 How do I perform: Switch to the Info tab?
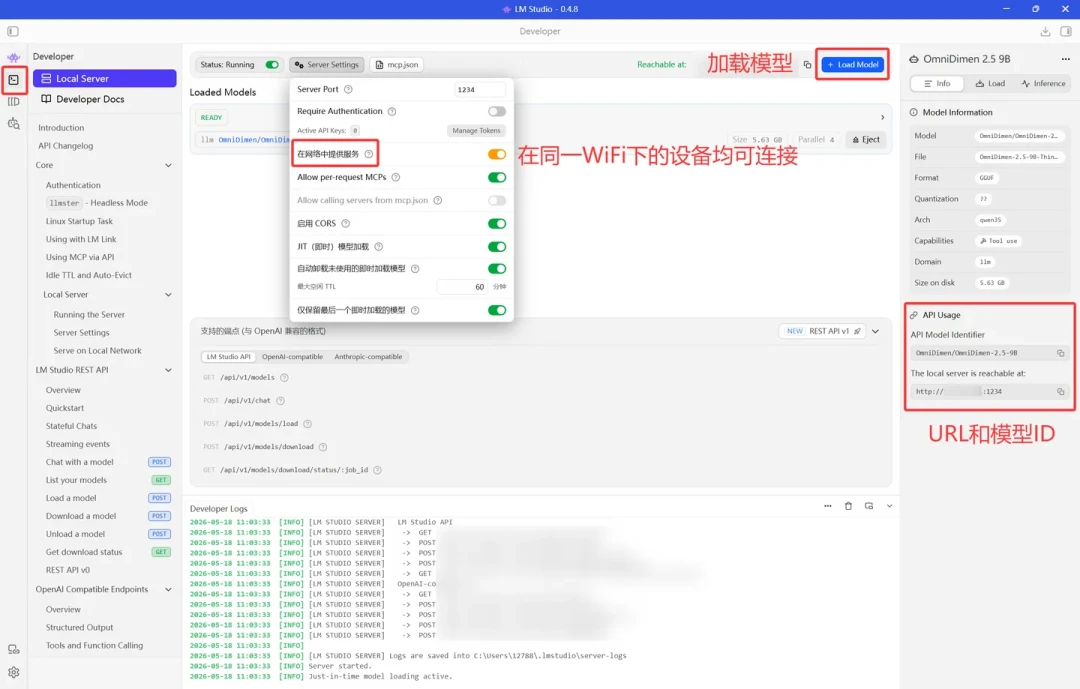[937, 83]
